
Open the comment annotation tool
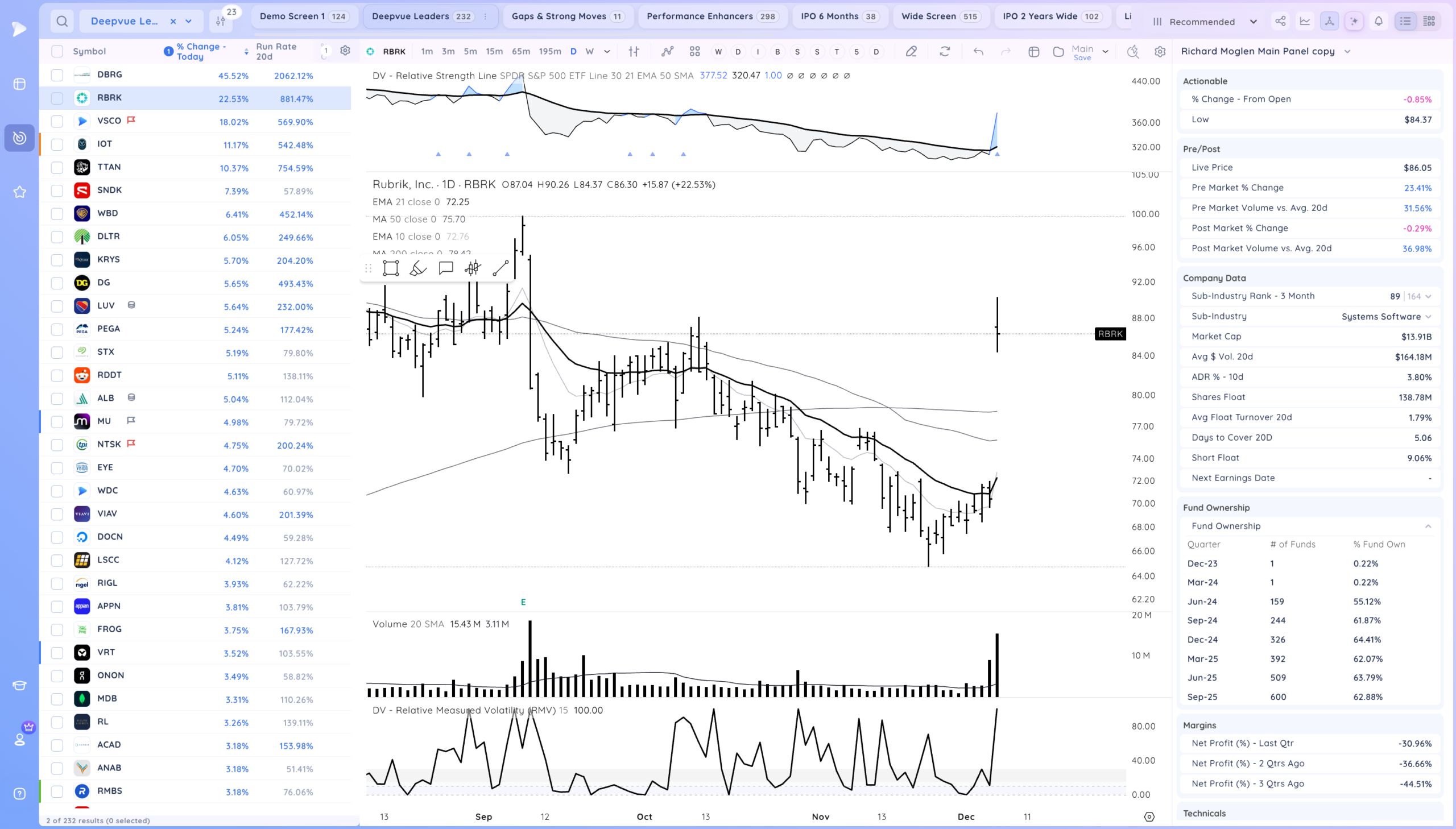[x=446, y=268]
